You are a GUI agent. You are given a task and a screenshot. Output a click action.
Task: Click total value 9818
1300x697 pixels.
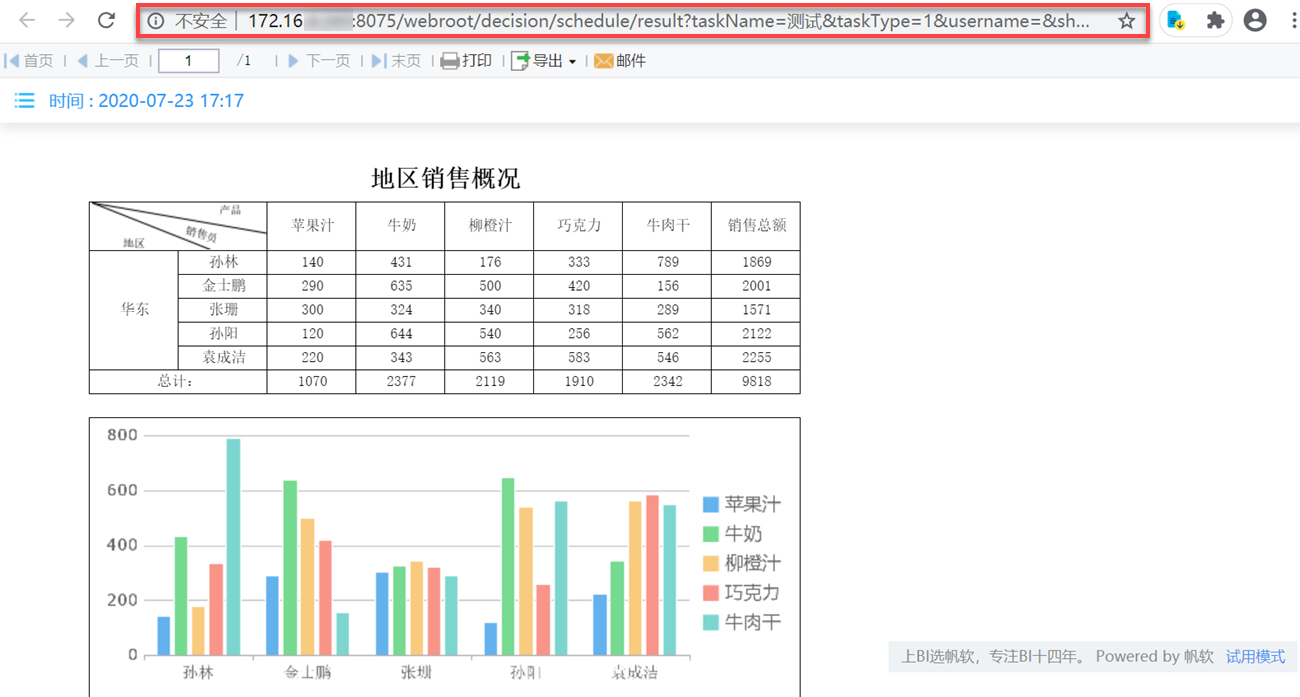(757, 382)
